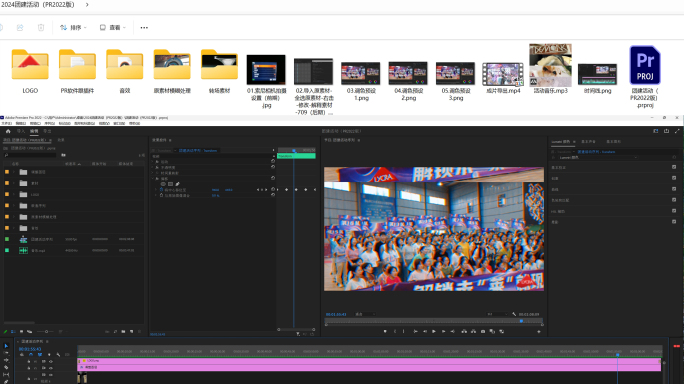Adjust Project panel thumbnail zoom slider
The height and width of the screenshot is (384, 684).
pos(46,332)
